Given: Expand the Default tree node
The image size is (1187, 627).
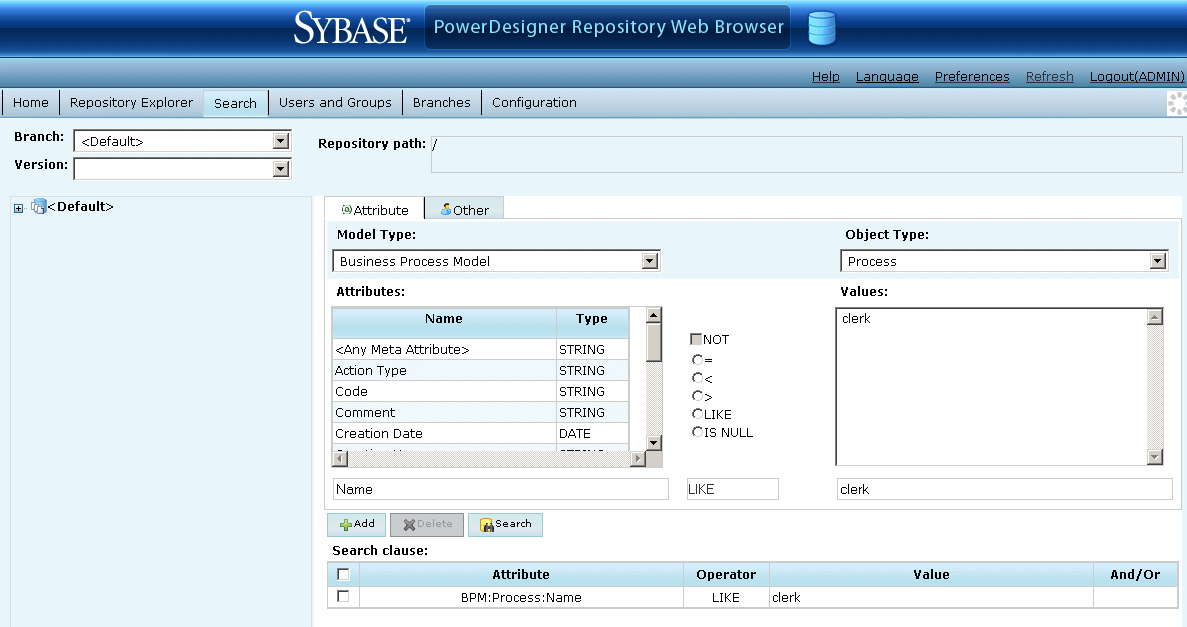Looking at the screenshot, I should click(18, 208).
